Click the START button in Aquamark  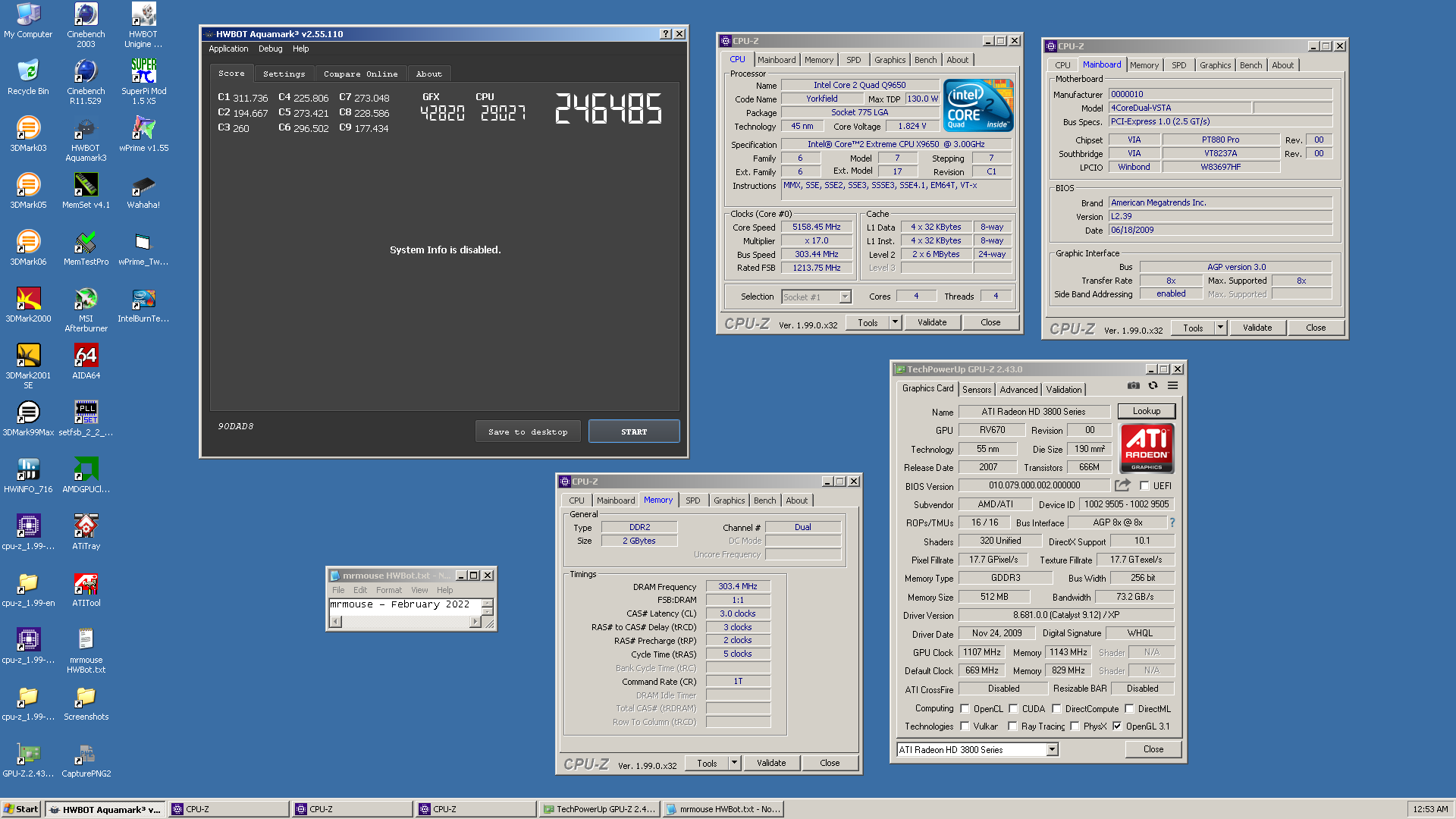pos(634,431)
